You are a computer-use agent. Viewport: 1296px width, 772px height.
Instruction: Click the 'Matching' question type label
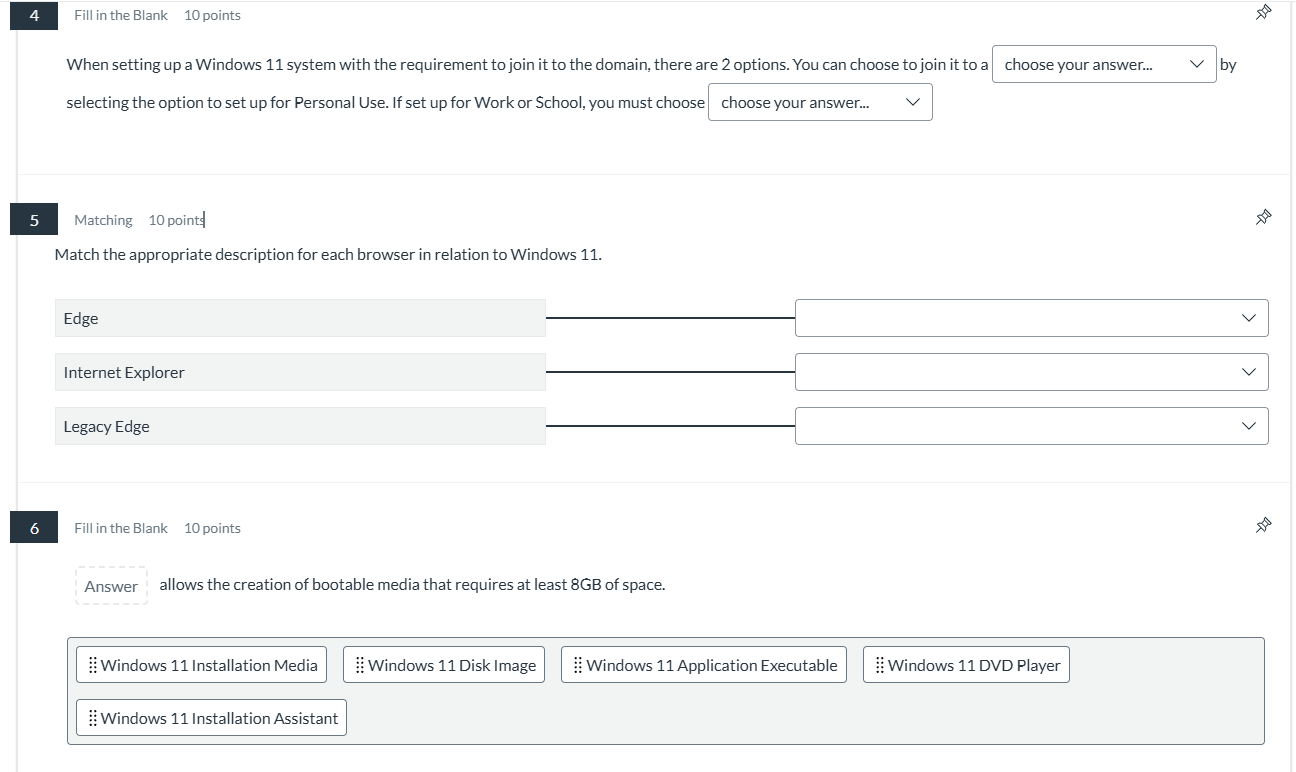click(103, 220)
